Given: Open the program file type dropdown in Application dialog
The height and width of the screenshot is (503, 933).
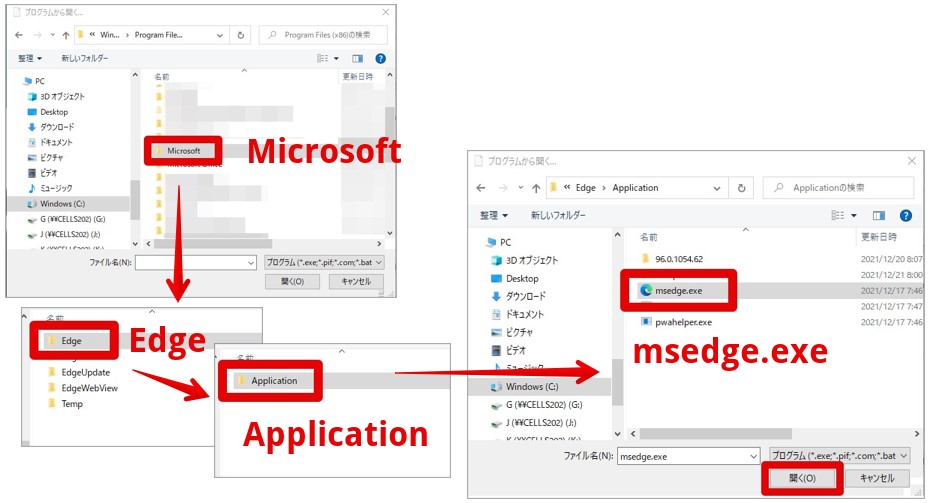Looking at the screenshot, I should (840, 455).
